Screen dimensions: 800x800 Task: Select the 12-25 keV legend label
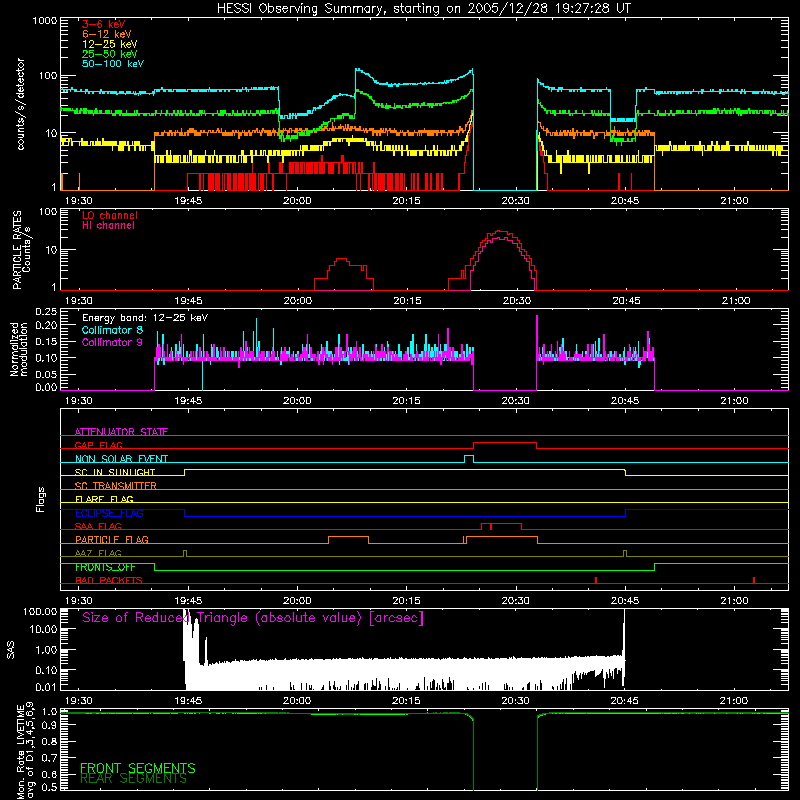[x=110, y=44]
